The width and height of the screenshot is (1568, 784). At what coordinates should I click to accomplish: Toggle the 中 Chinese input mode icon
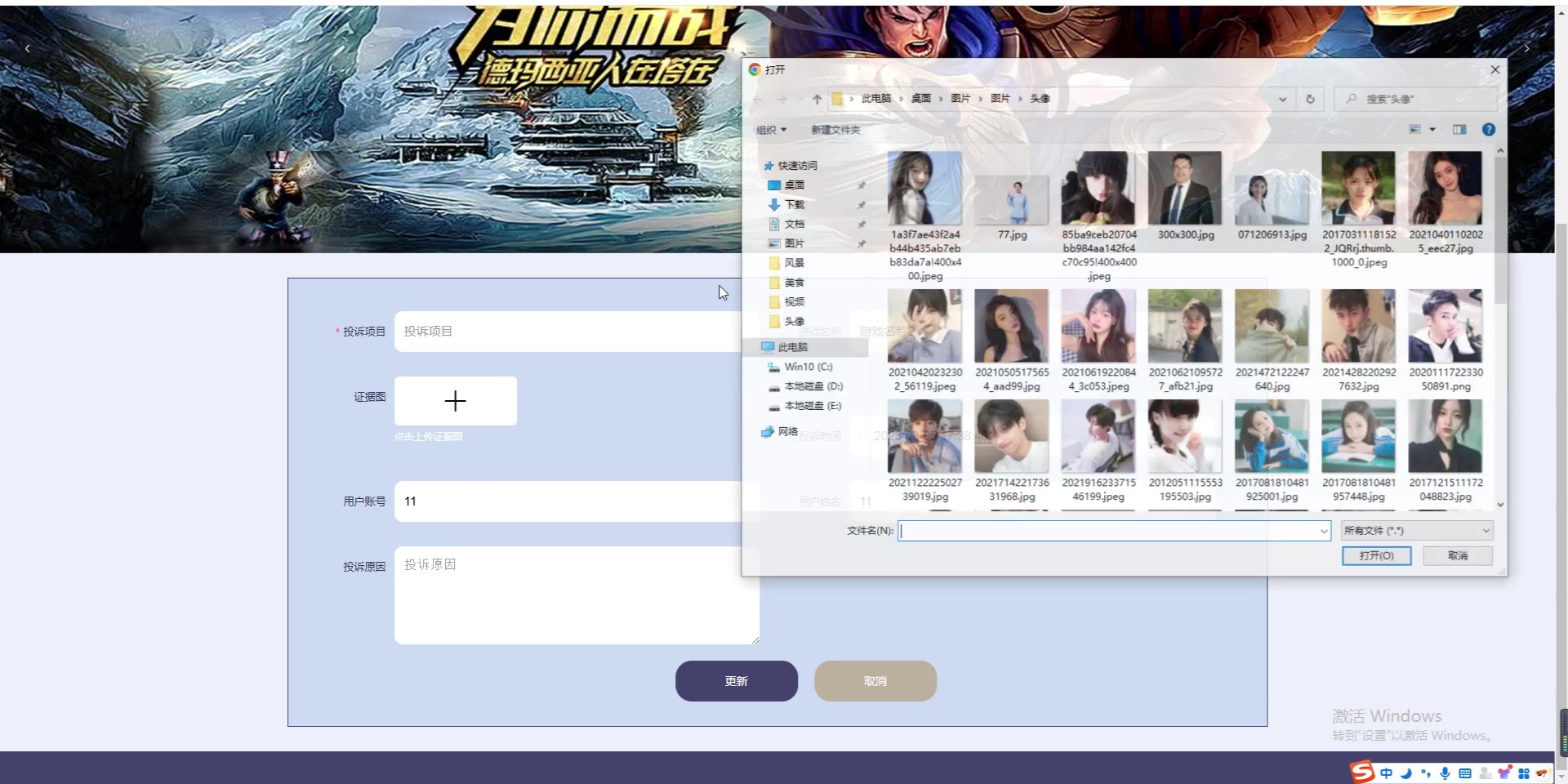click(1386, 773)
